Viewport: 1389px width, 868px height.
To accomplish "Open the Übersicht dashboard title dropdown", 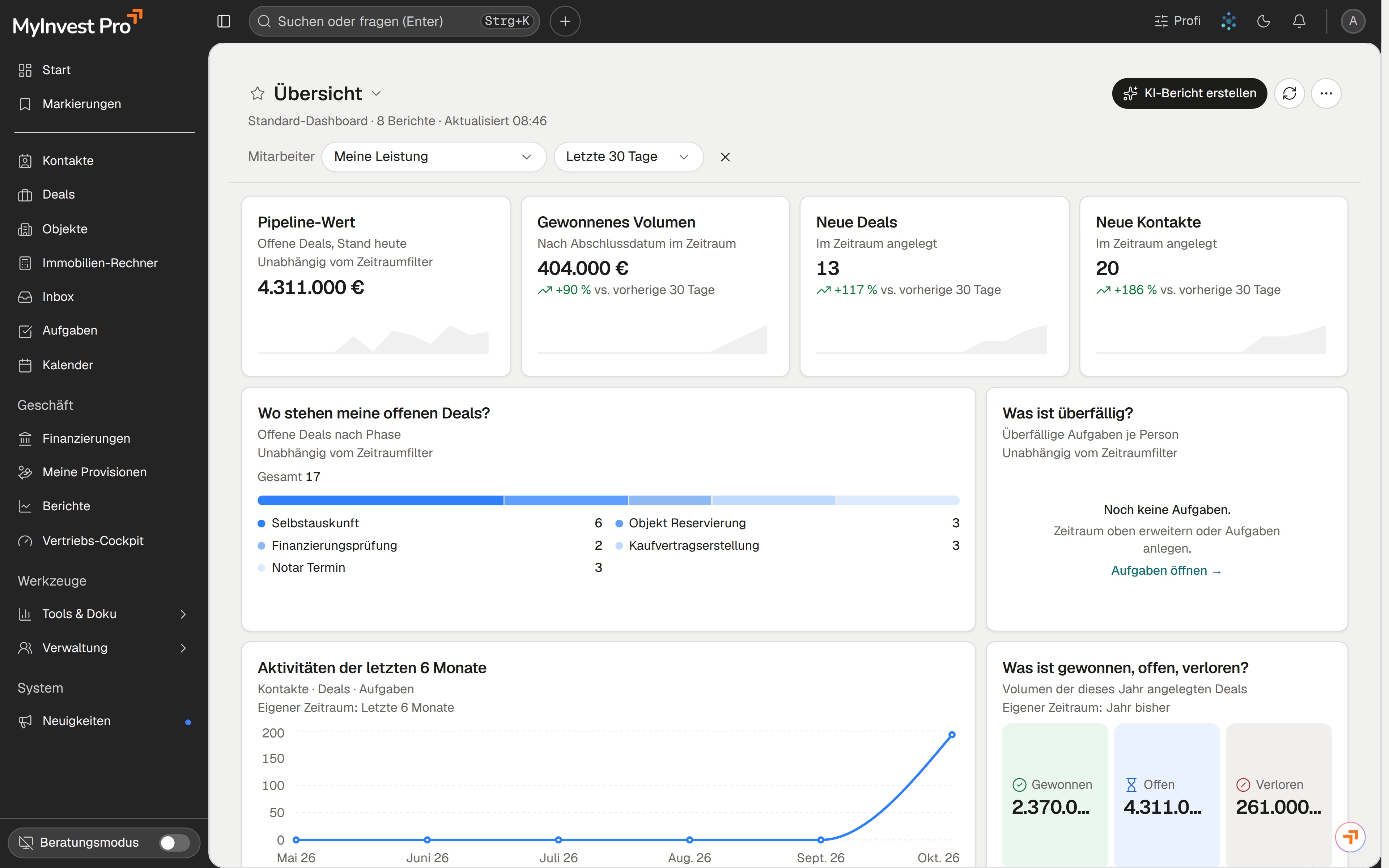I will [x=376, y=94].
